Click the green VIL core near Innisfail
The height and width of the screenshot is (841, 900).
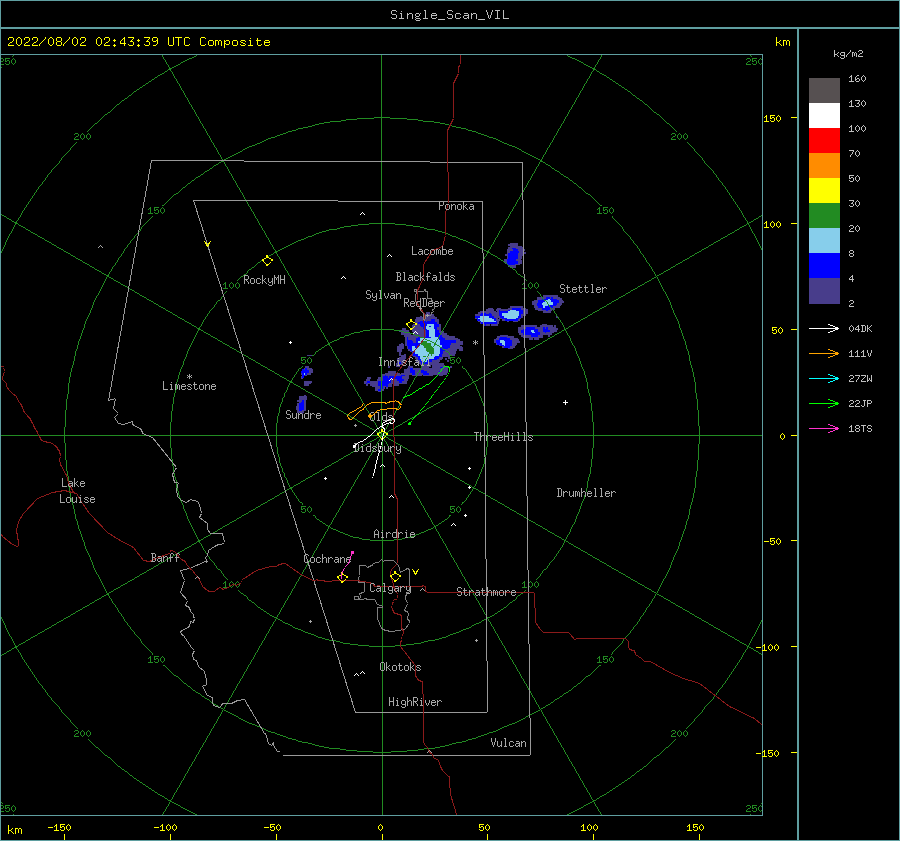tap(429, 348)
